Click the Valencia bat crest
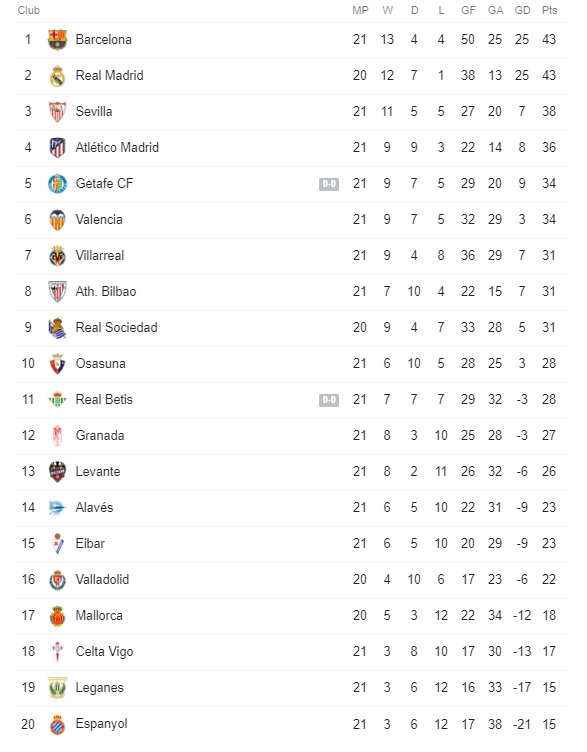The image size is (587, 752). point(57,220)
